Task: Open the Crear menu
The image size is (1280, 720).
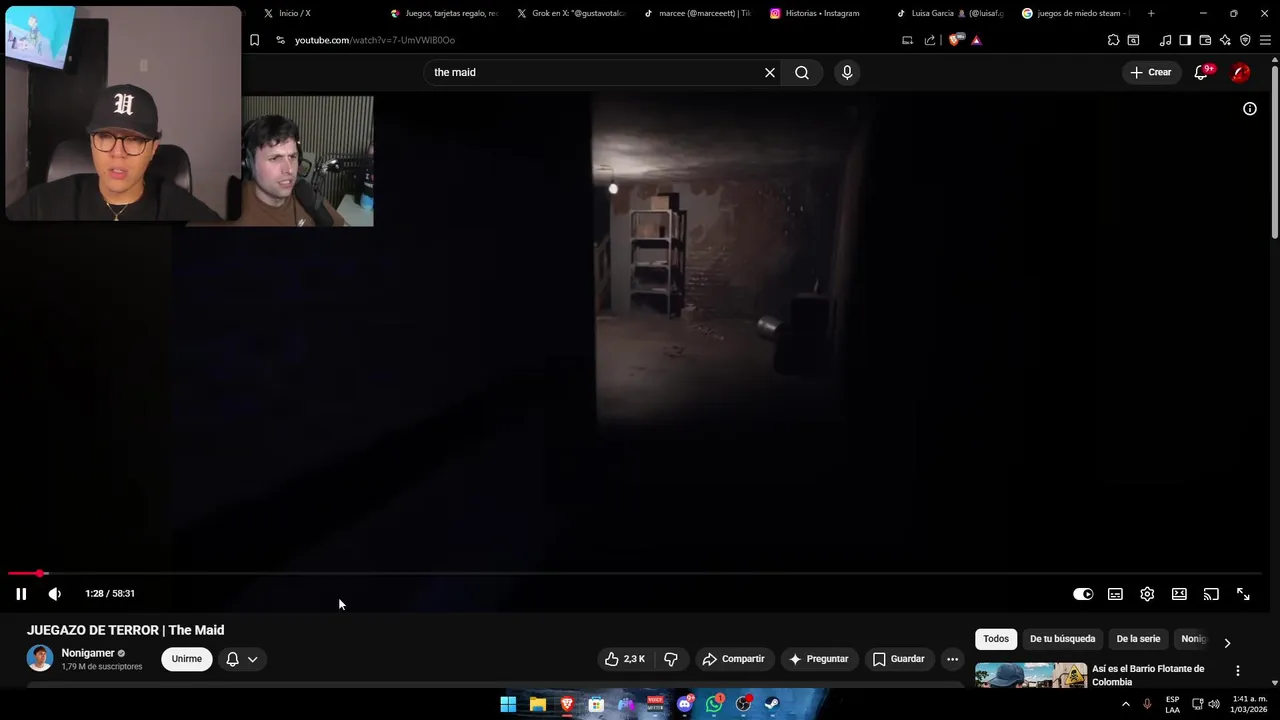Action: [1151, 72]
